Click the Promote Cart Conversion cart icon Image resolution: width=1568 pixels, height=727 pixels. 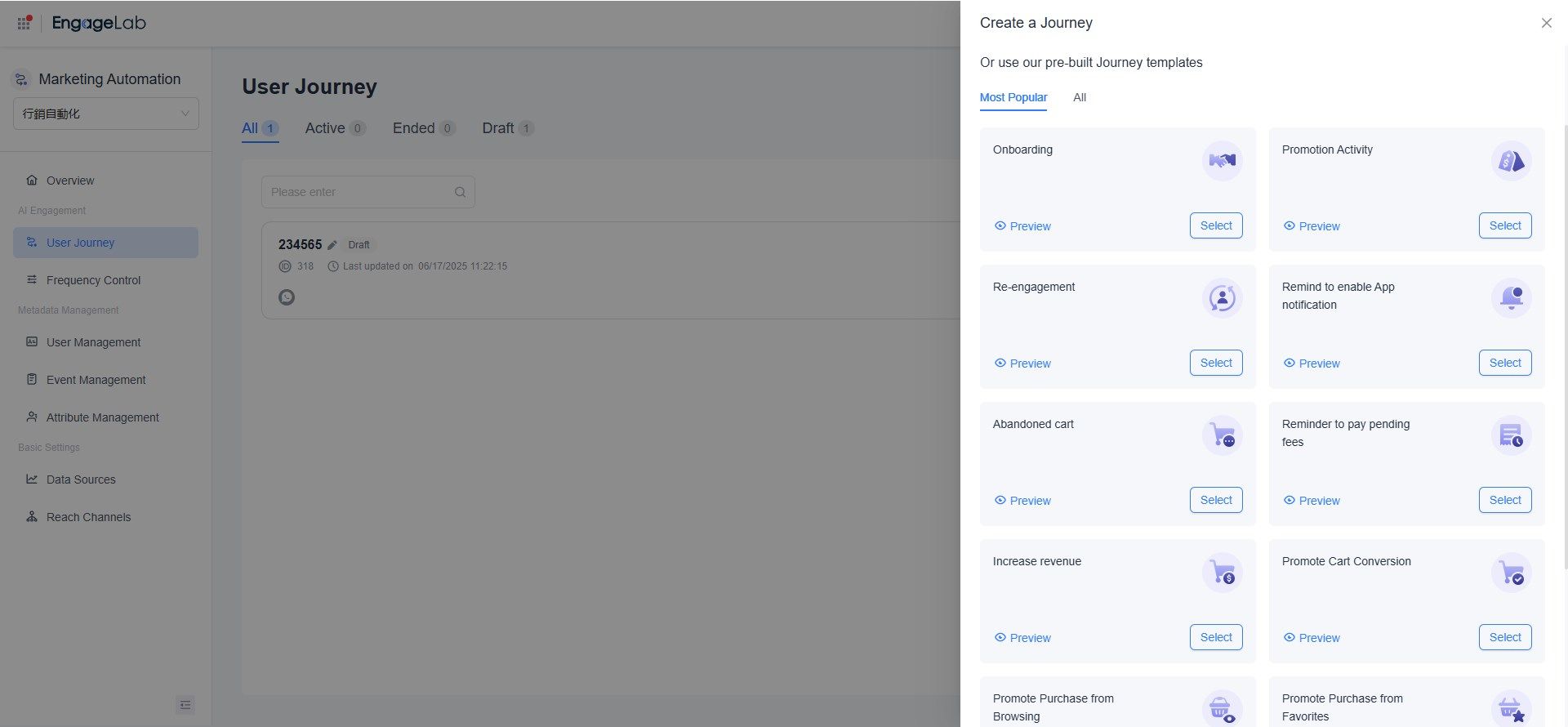pyautogui.click(x=1511, y=573)
